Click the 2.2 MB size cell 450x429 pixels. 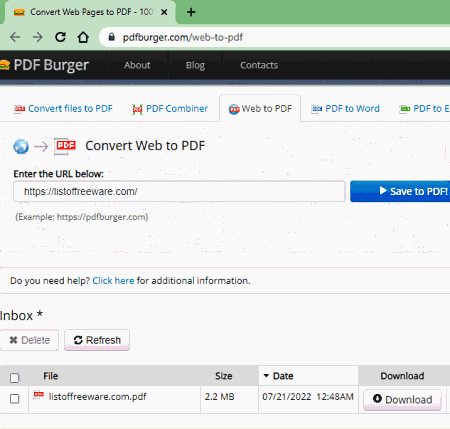(x=220, y=397)
